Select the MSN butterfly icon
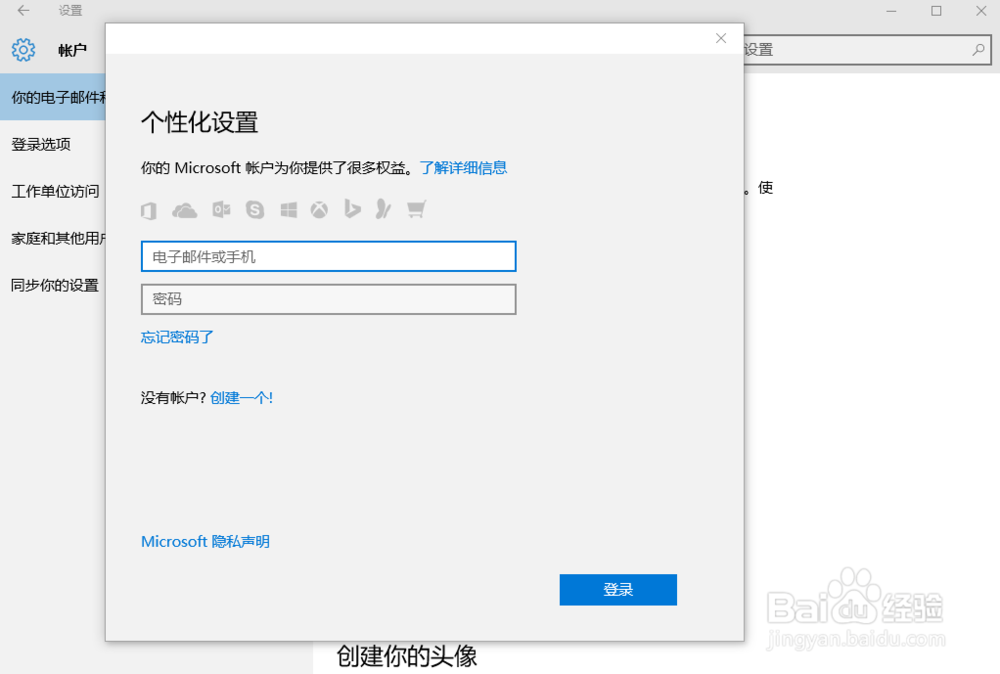Viewport: 1000px width, 674px height. (x=383, y=210)
